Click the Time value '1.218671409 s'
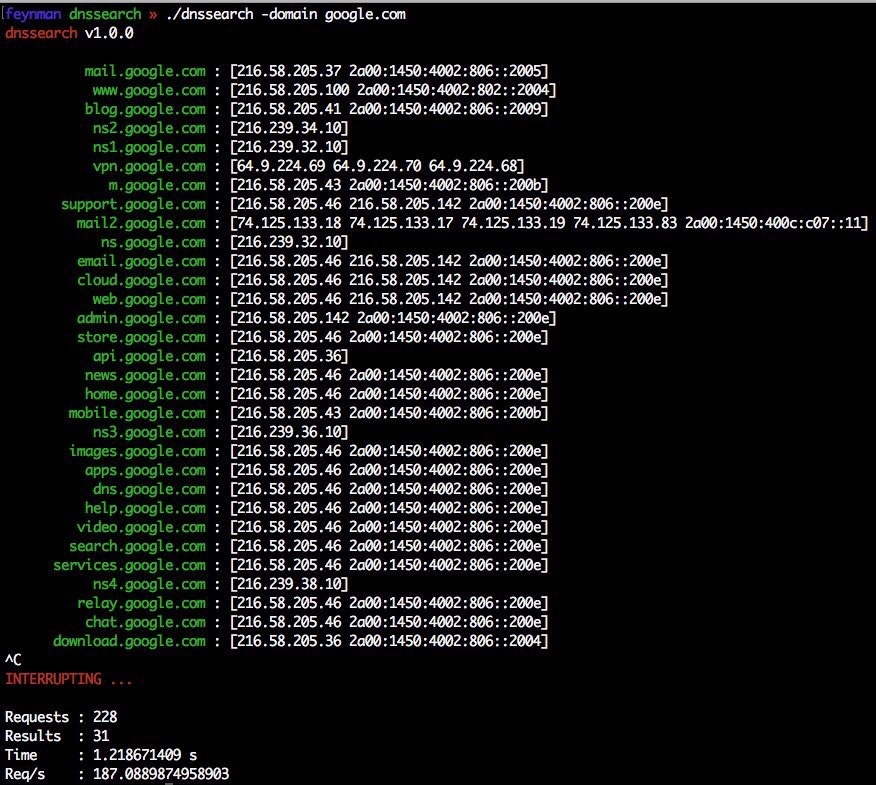This screenshot has width=876, height=785. pos(145,755)
